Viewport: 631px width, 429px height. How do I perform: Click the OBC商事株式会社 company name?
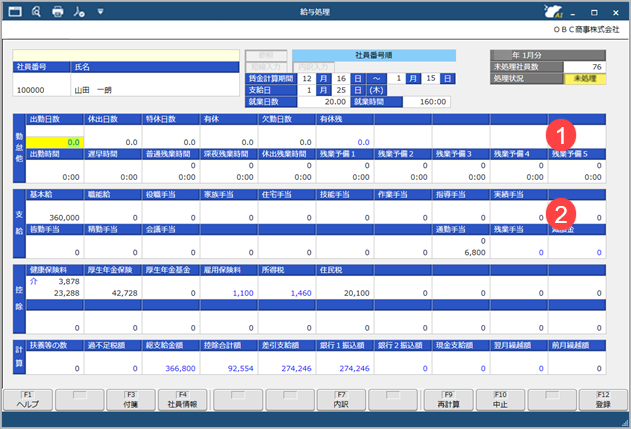pos(586,29)
